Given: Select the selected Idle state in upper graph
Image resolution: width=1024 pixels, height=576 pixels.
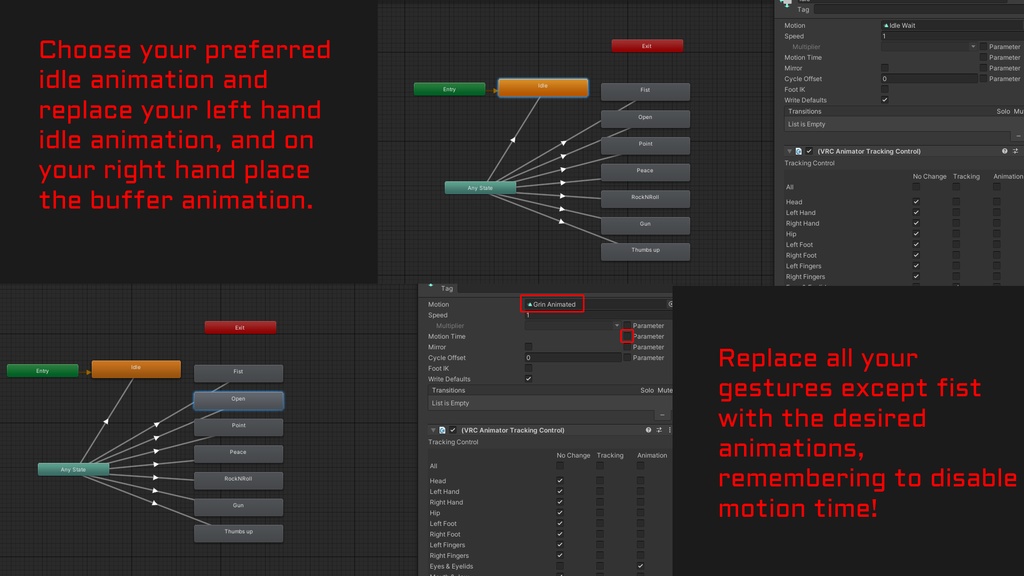Looking at the screenshot, I should click(x=543, y=88).
